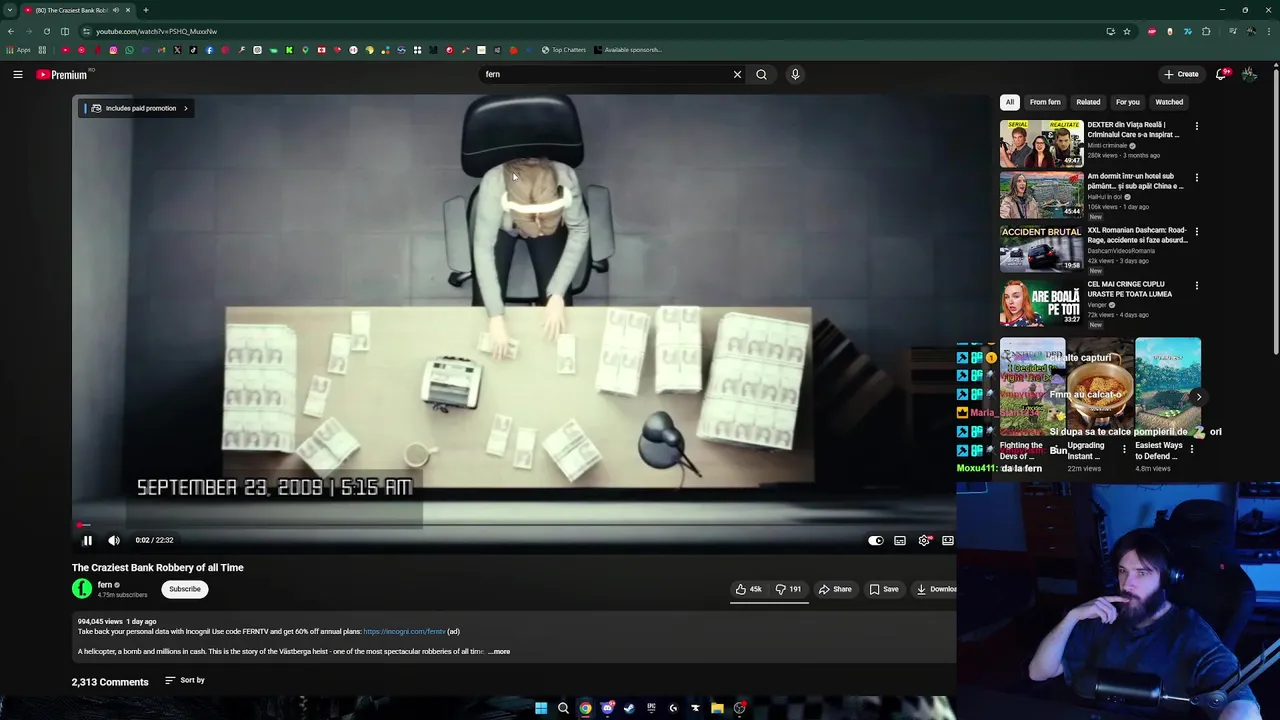The height and width of the screenshot is (720, 1280).
Task: Like the video (45k thumbs up)
Action: click(749, 589)
